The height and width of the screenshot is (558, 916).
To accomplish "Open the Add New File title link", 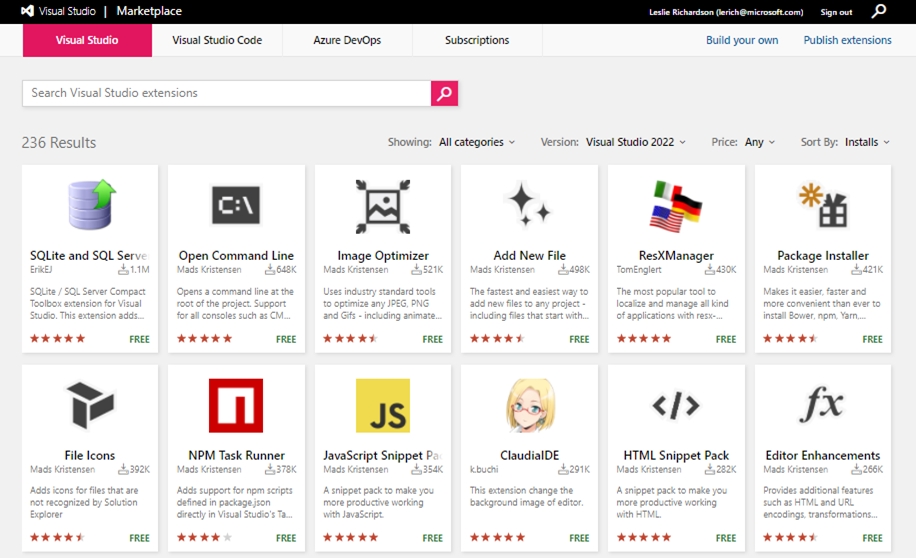I will pyautogui.click(x=529, y=255).
